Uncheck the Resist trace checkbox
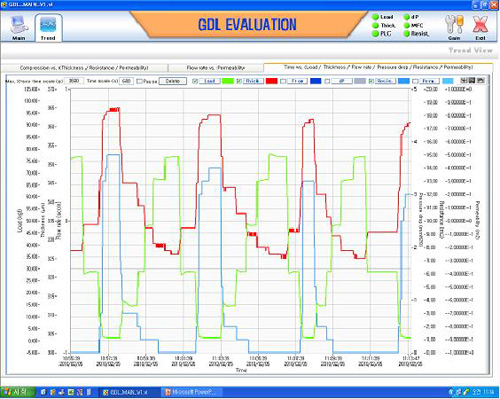The image size is (500, 399). (371, 81)
